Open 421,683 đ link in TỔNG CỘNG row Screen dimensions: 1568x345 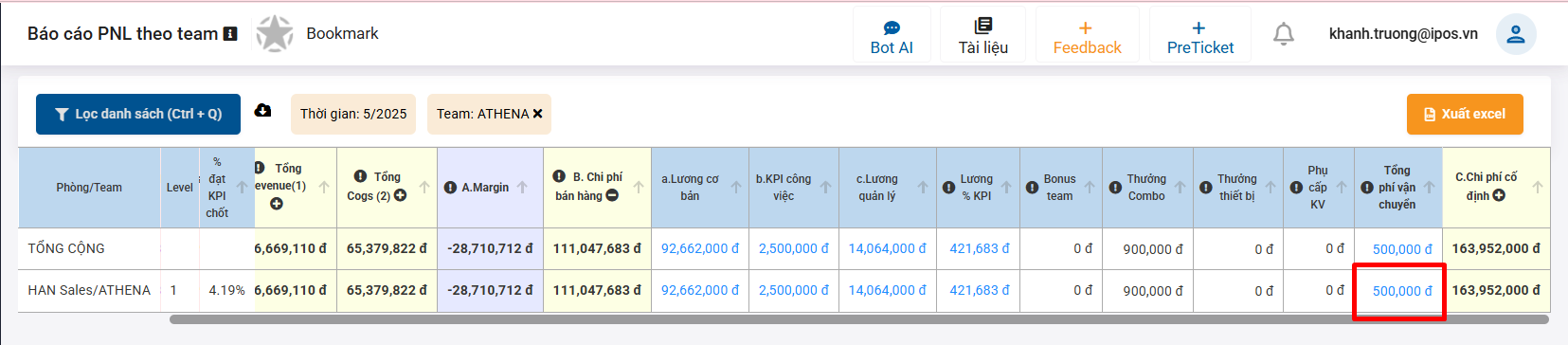pos(980,248)
